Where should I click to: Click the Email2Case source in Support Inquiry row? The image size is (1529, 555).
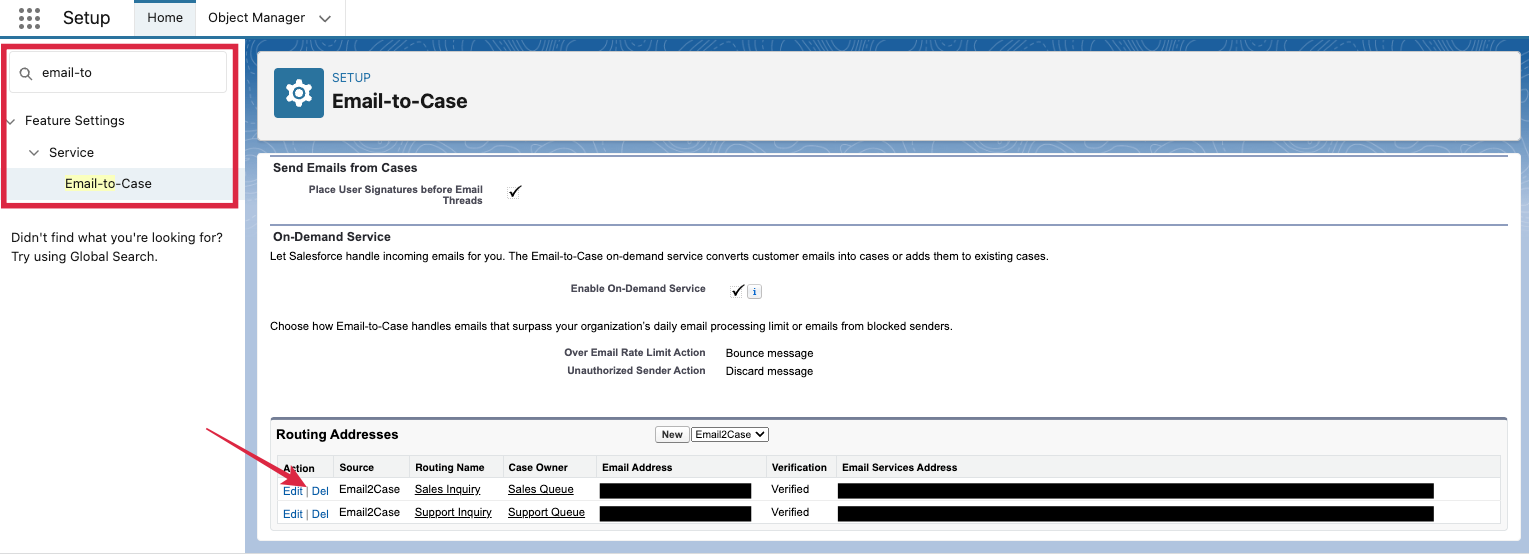click(369, 512)
